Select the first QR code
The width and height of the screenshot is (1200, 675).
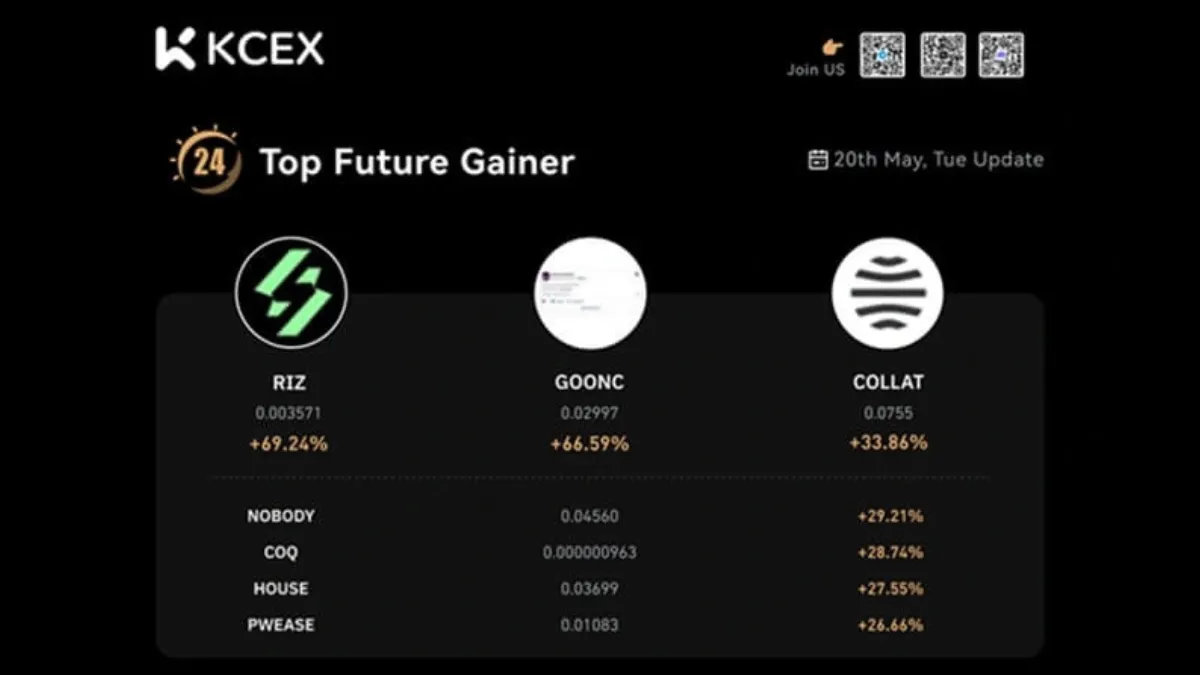882,55
